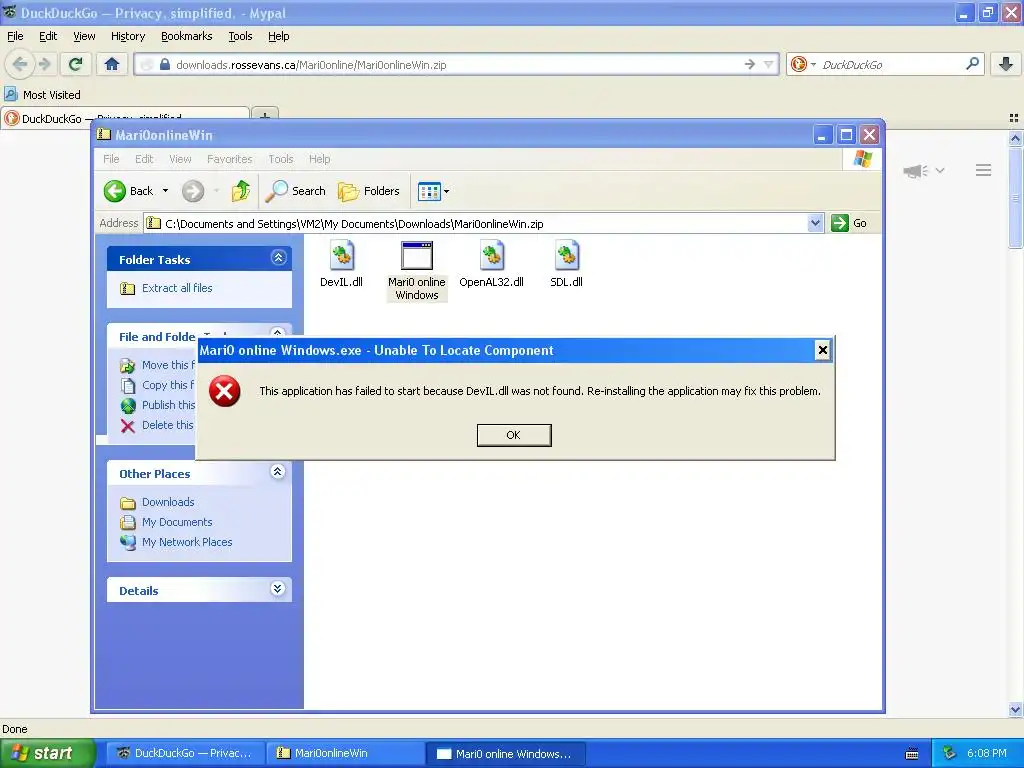This screenshot has width=1024, height=768.
Task: Open DuckDuckGo search engine selector dropdown
Action: [803, 64]
